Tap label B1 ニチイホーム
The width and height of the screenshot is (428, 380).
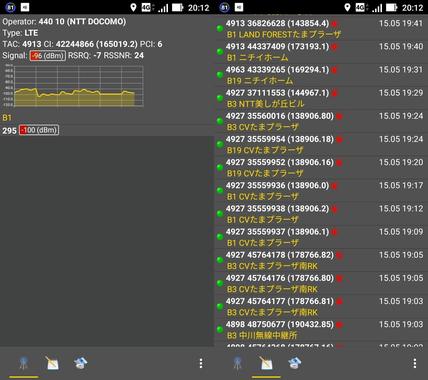[x=257, y=58]
